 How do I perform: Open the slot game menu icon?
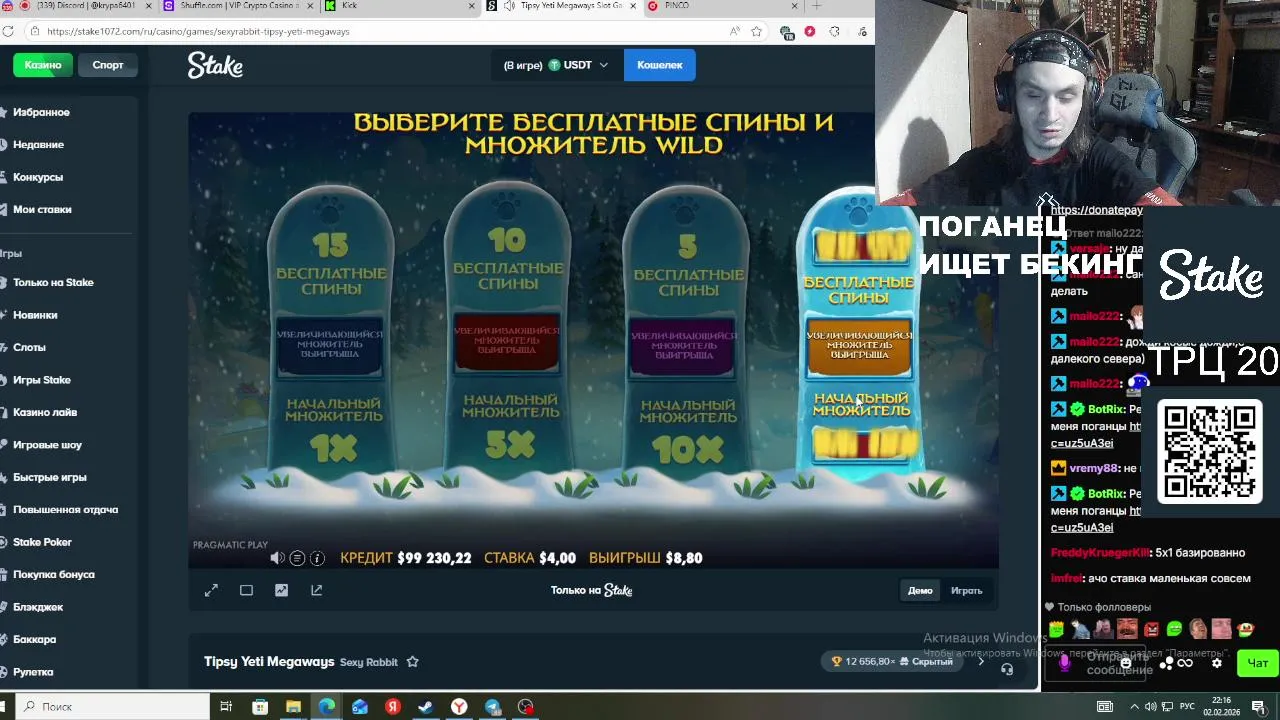[x=297, y=558]
